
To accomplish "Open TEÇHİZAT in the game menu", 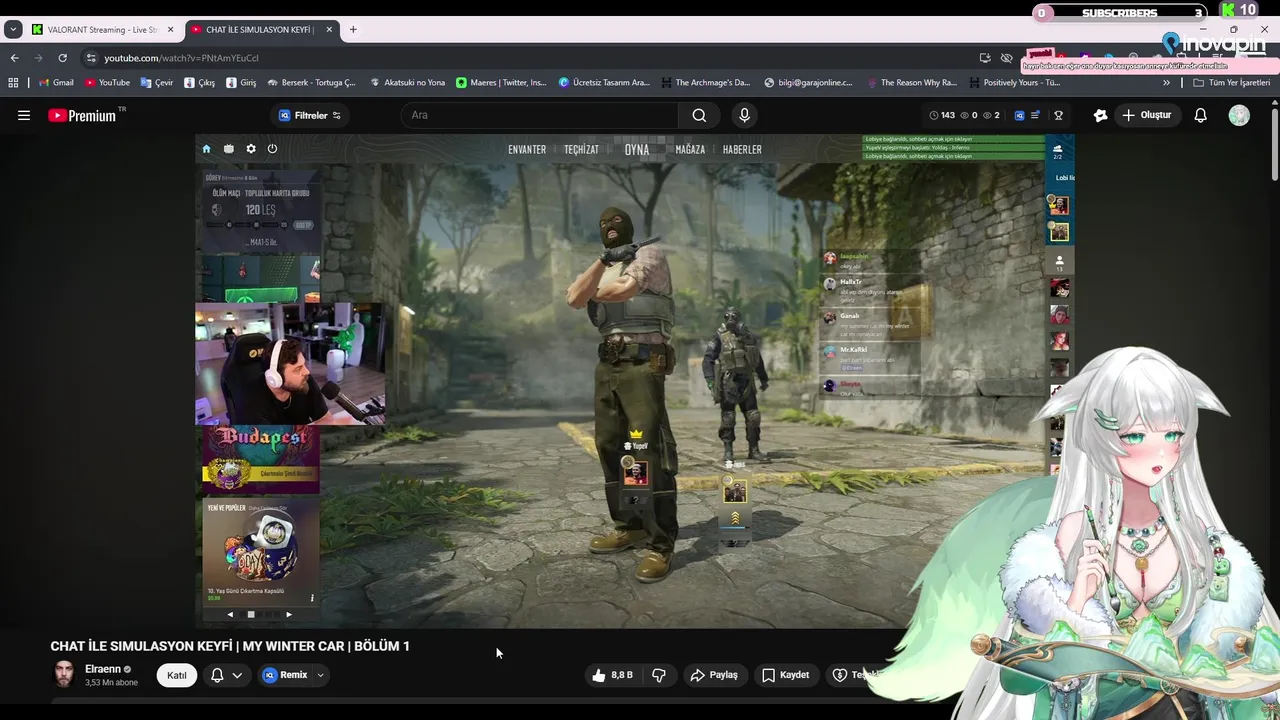I will (581, 150).
